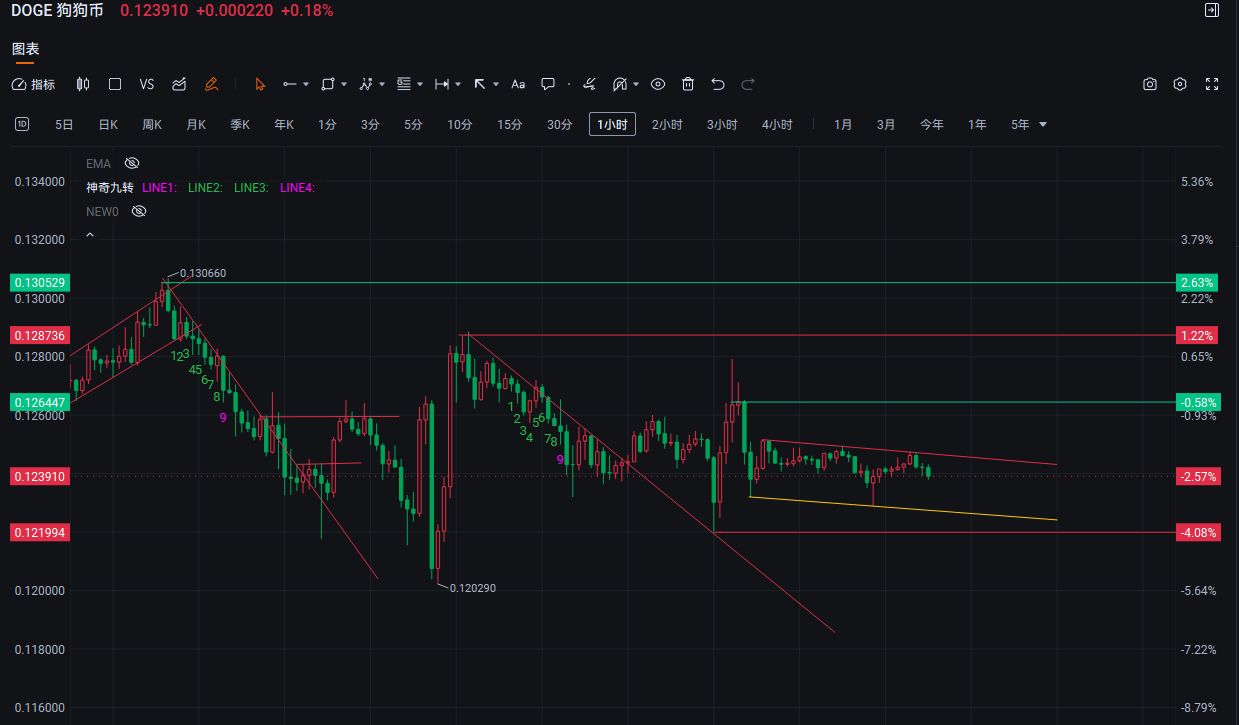The width and height of the screenshot is (1239, 725).
Task: Select the 日K daily candle interval
Action: pyautogui.click(x=108, y=125)
